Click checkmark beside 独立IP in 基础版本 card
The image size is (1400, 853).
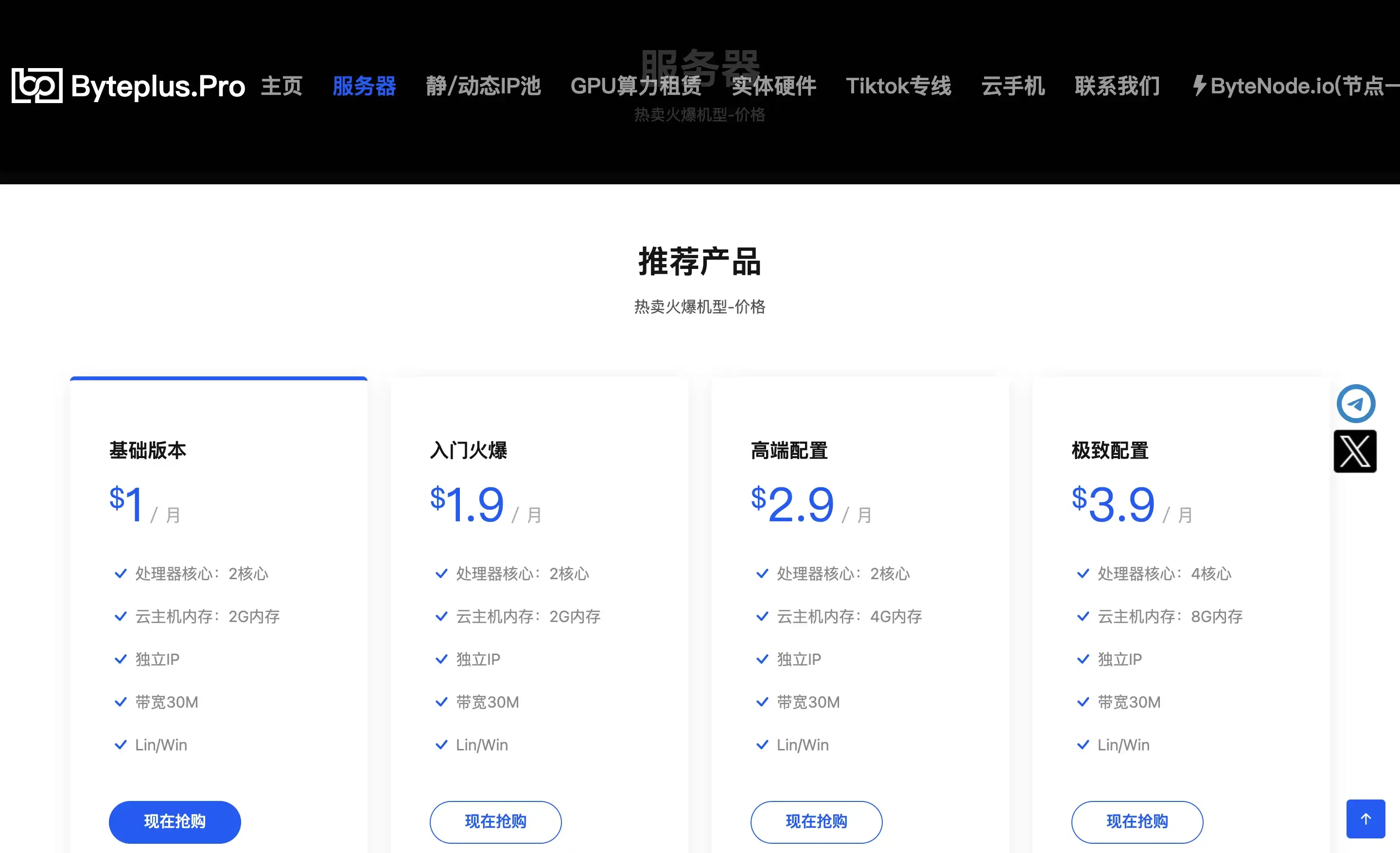pos(121,659)
